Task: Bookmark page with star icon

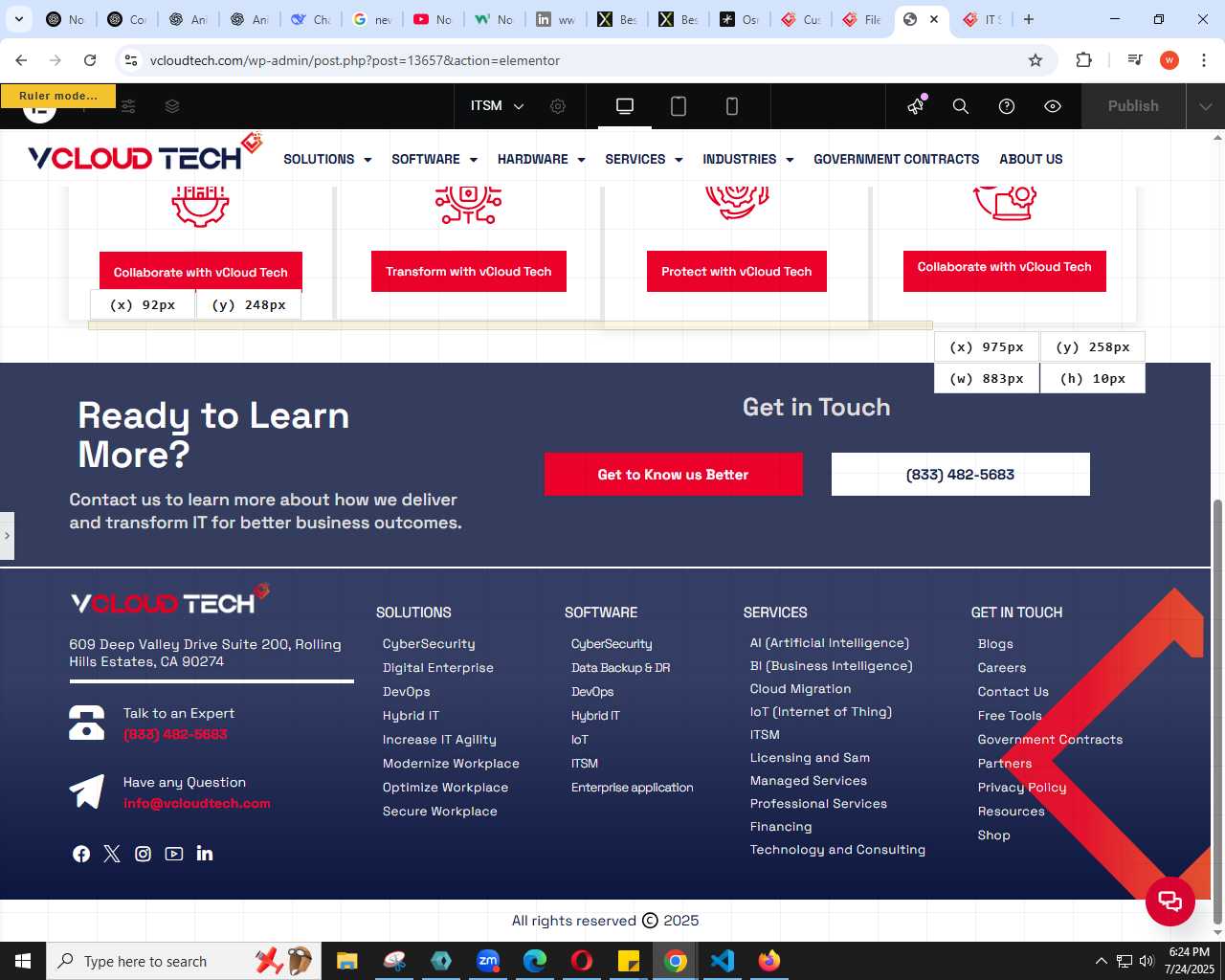Action: click(x=1036, y=60)
